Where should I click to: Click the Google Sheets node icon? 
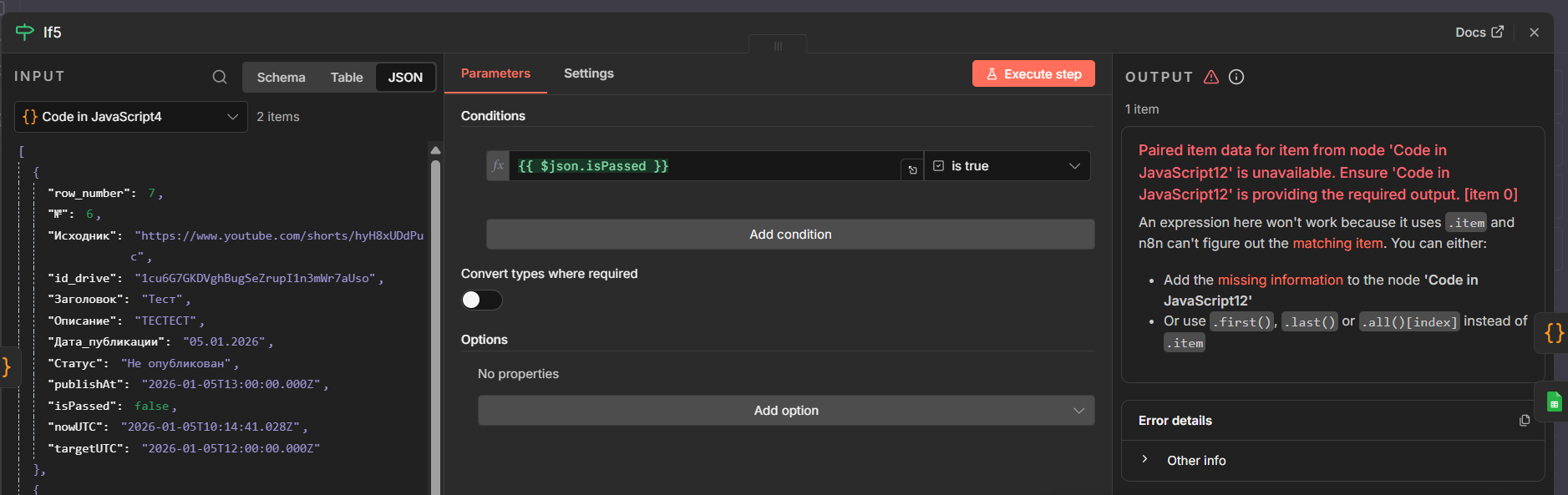coord(1554,402)
